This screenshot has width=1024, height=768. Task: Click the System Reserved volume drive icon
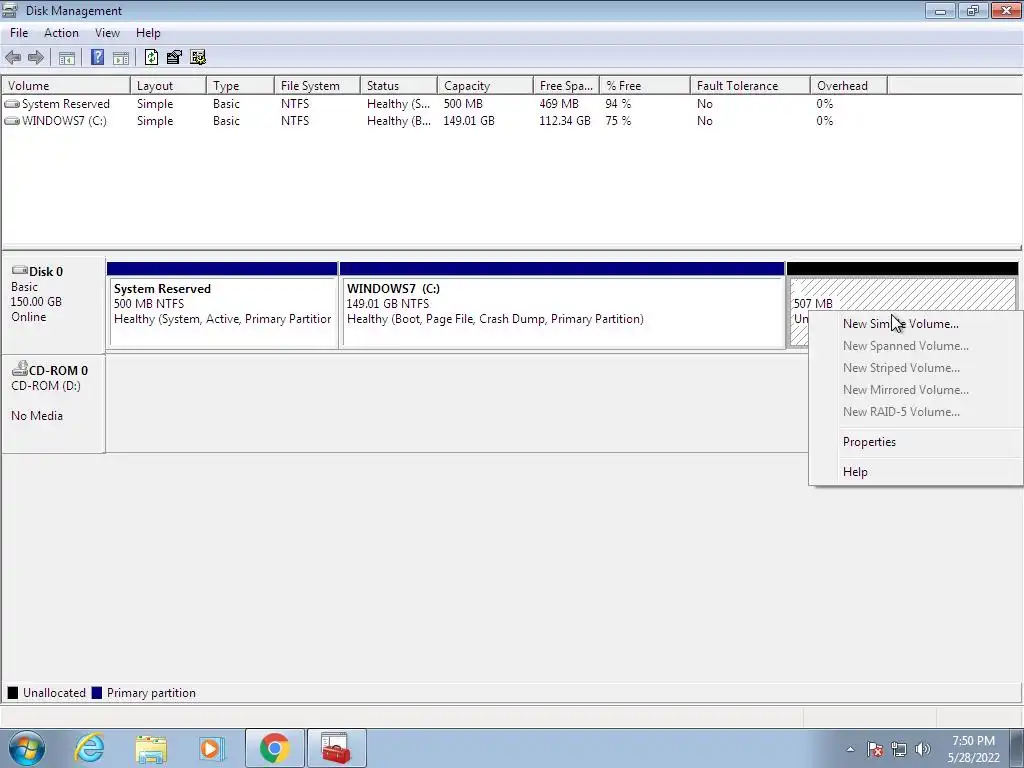12,104
